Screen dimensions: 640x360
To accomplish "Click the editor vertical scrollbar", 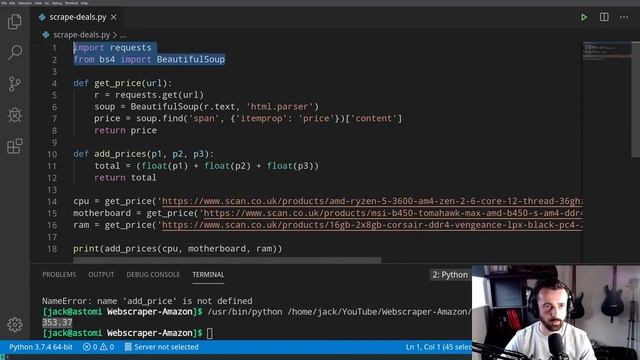I will pyautogui.click(x=636, y=99).
